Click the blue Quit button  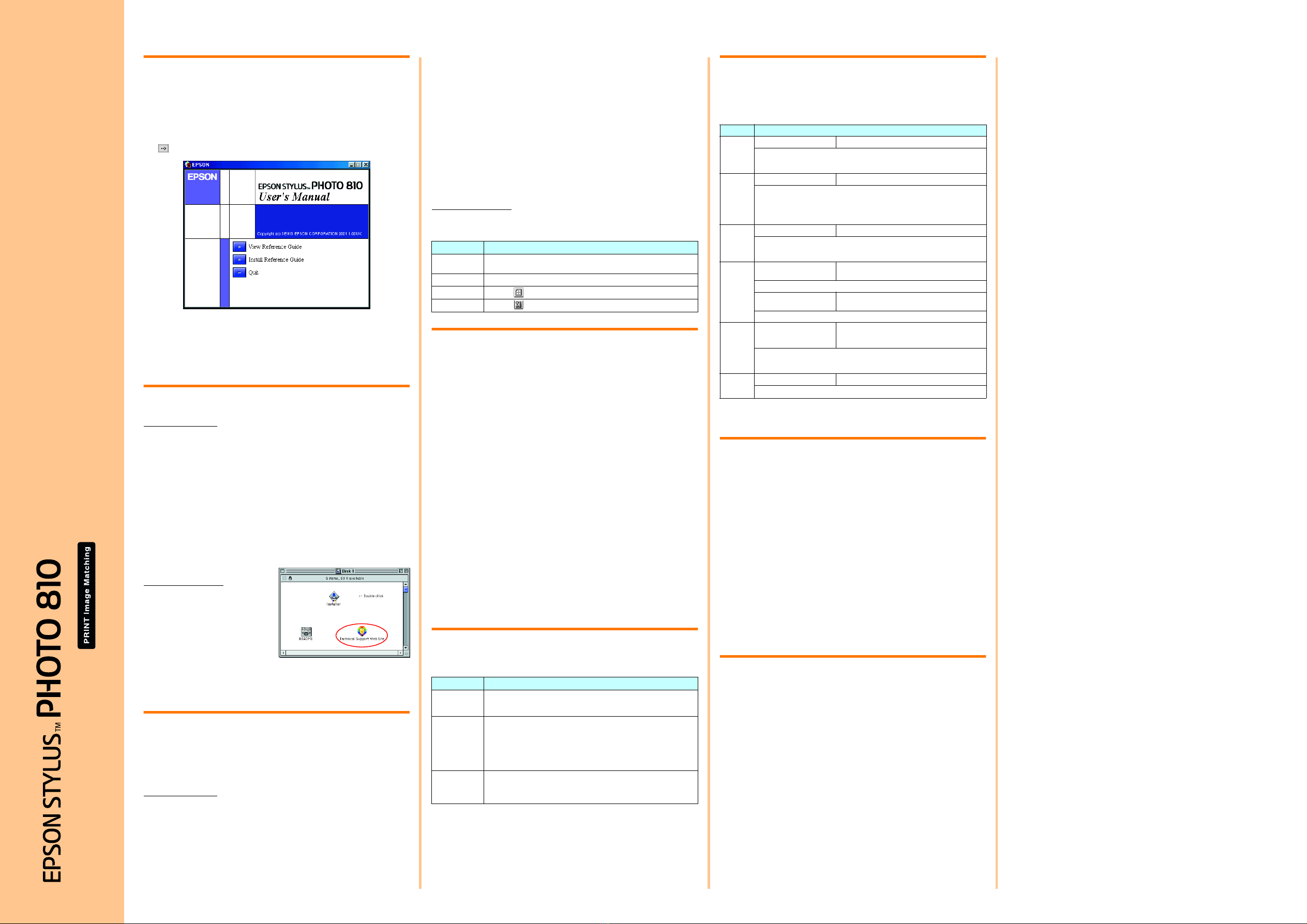click(239, 272)
